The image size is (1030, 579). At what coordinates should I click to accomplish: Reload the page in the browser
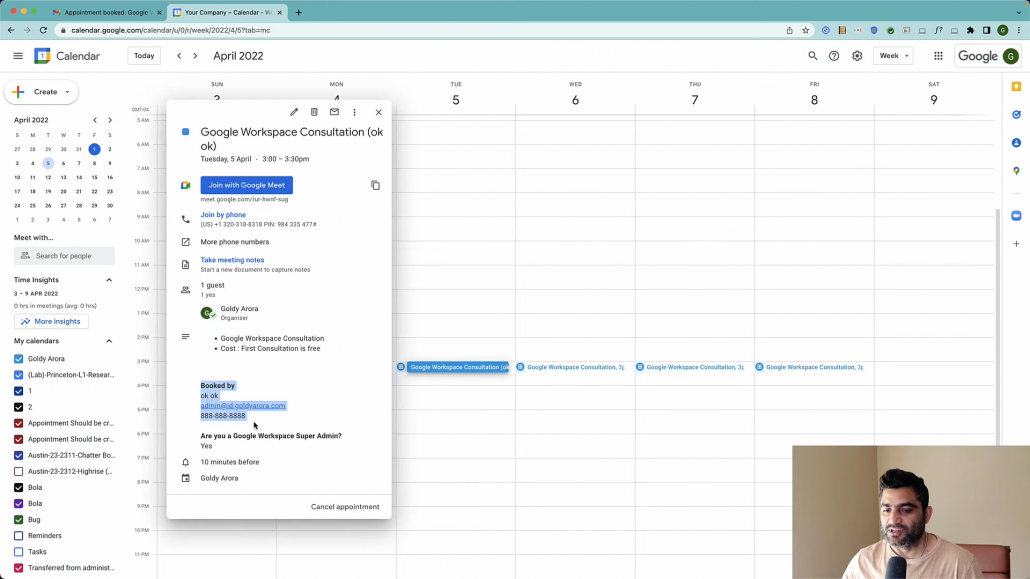tap(43, 30)
